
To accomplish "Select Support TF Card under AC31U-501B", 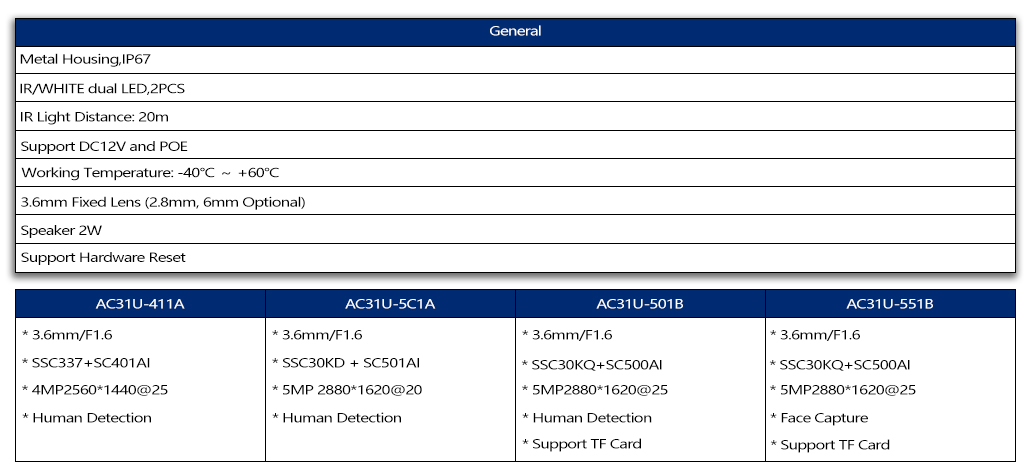I will (587, 444).
